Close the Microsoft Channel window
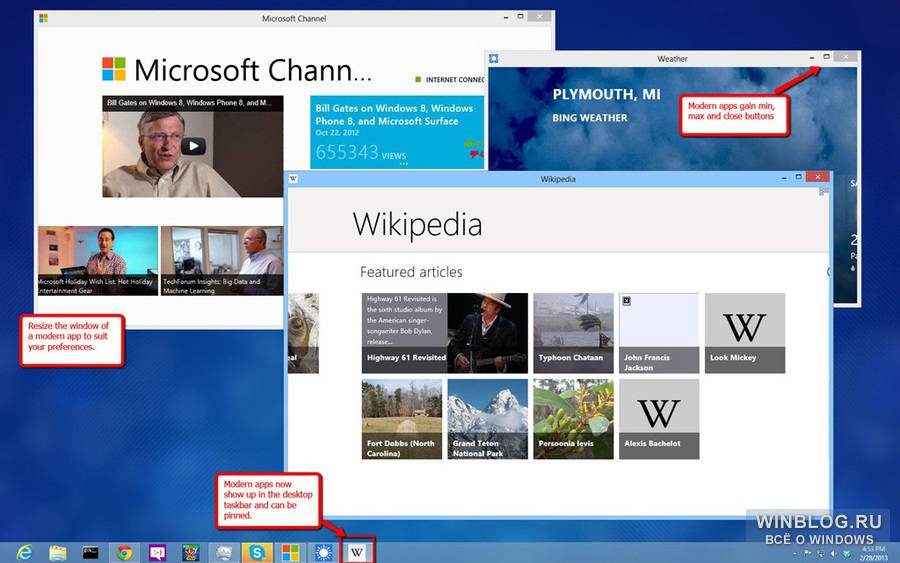900x563 pixels. click(540, 17)
